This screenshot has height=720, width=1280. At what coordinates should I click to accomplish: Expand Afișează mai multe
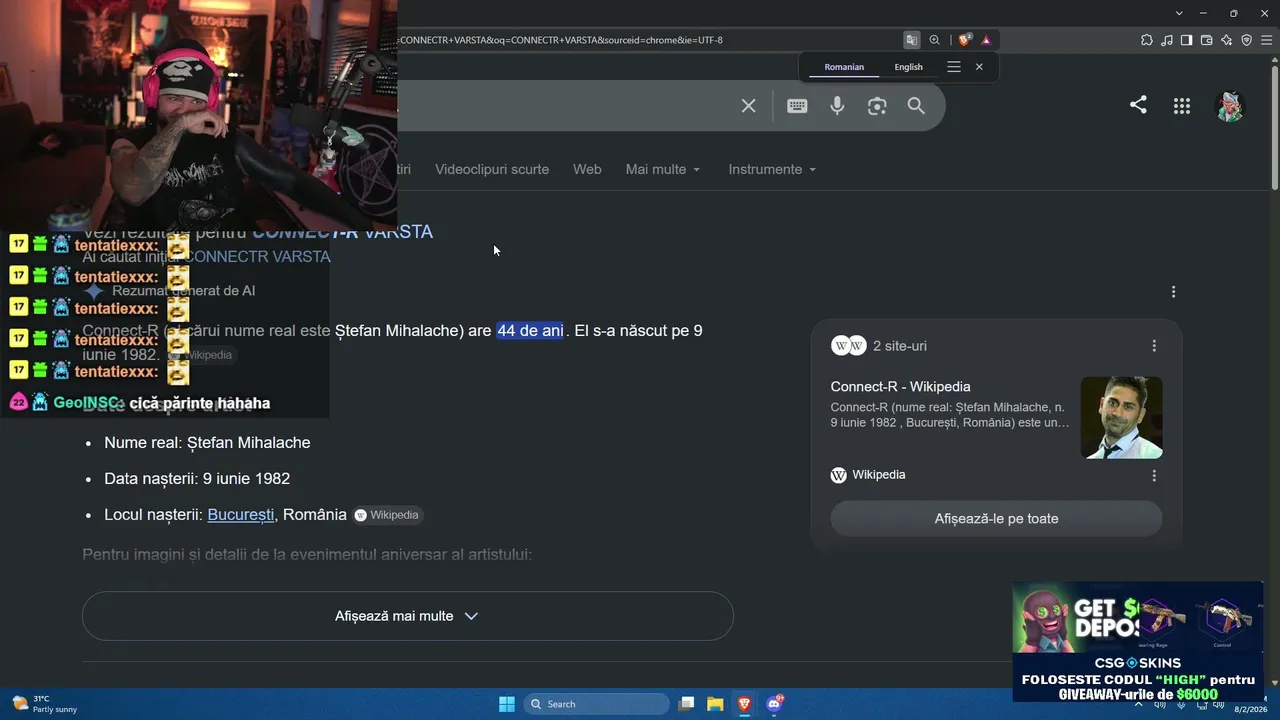tap(408, 616)
